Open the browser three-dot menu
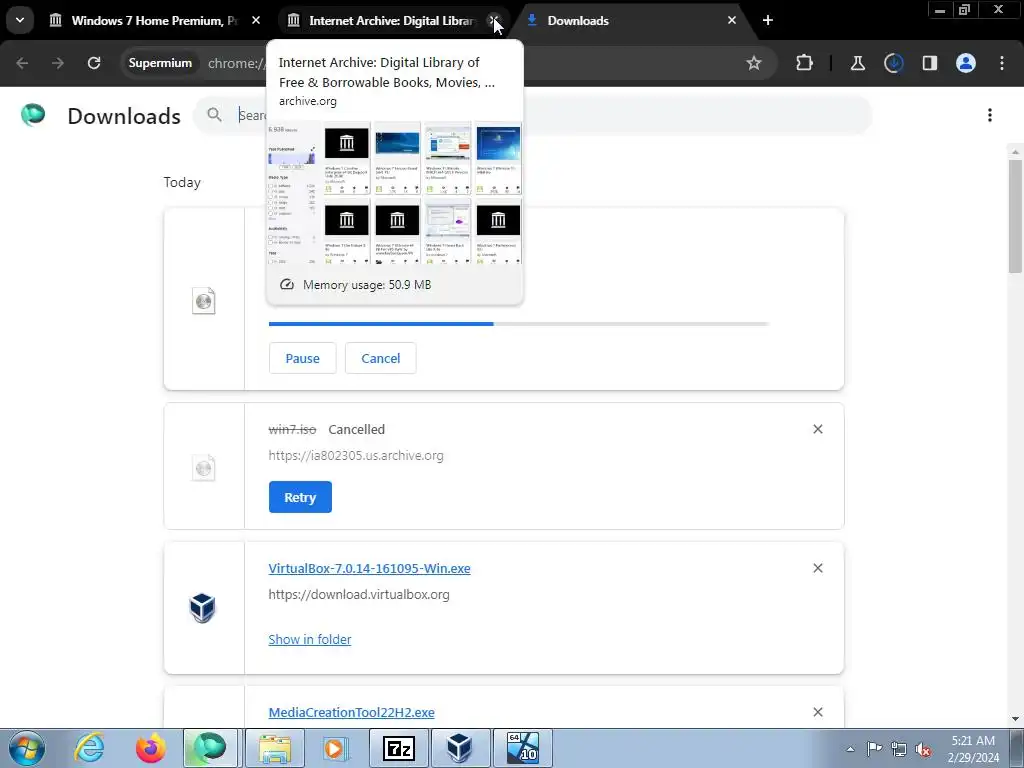 pos(1002,63)
